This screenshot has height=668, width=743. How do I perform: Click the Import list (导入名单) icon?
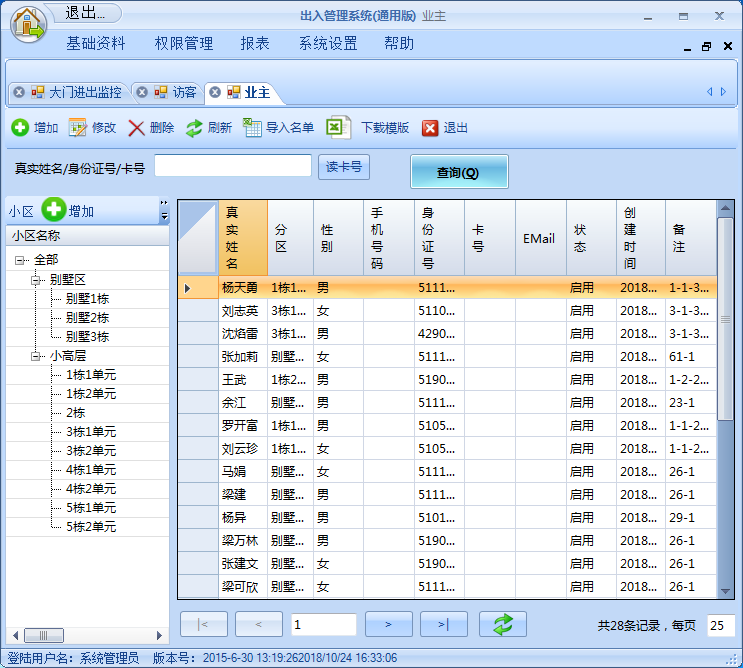click(252, 128)
